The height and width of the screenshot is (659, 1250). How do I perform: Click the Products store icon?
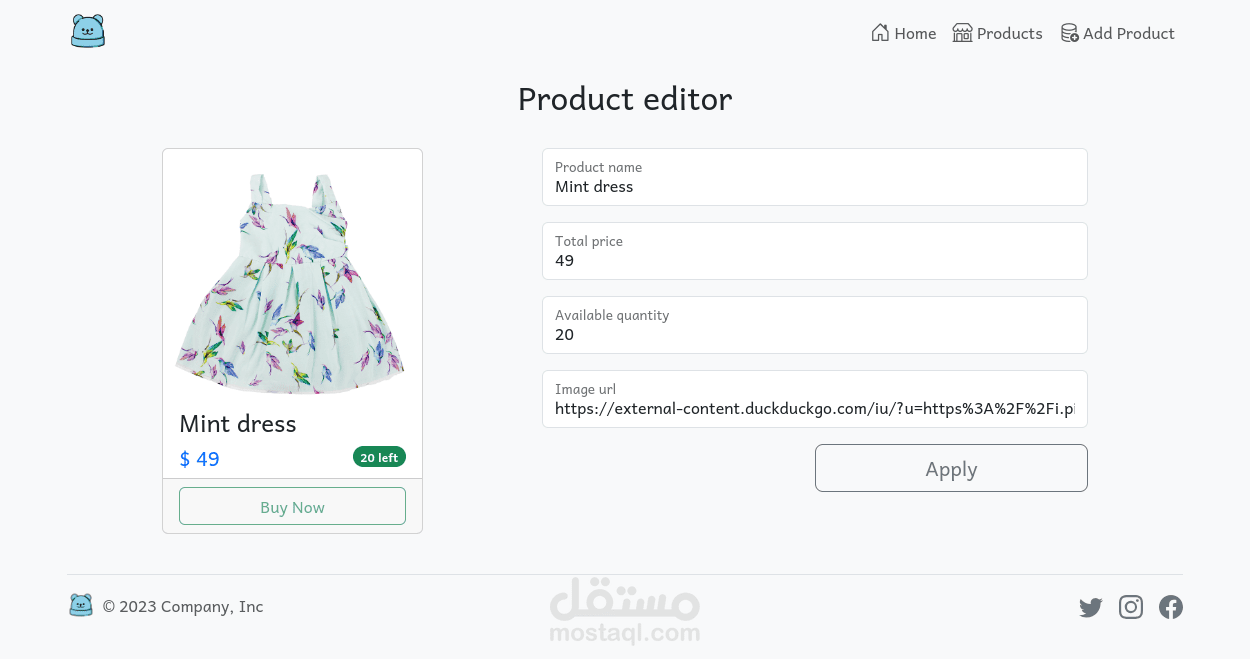[x=962, y=33]
